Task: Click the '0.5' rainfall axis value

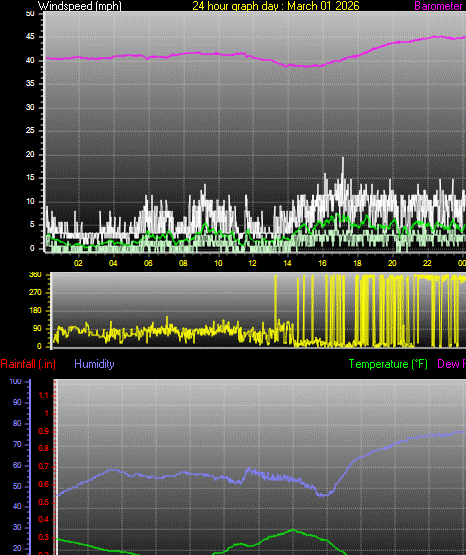Action: point(44,503)
